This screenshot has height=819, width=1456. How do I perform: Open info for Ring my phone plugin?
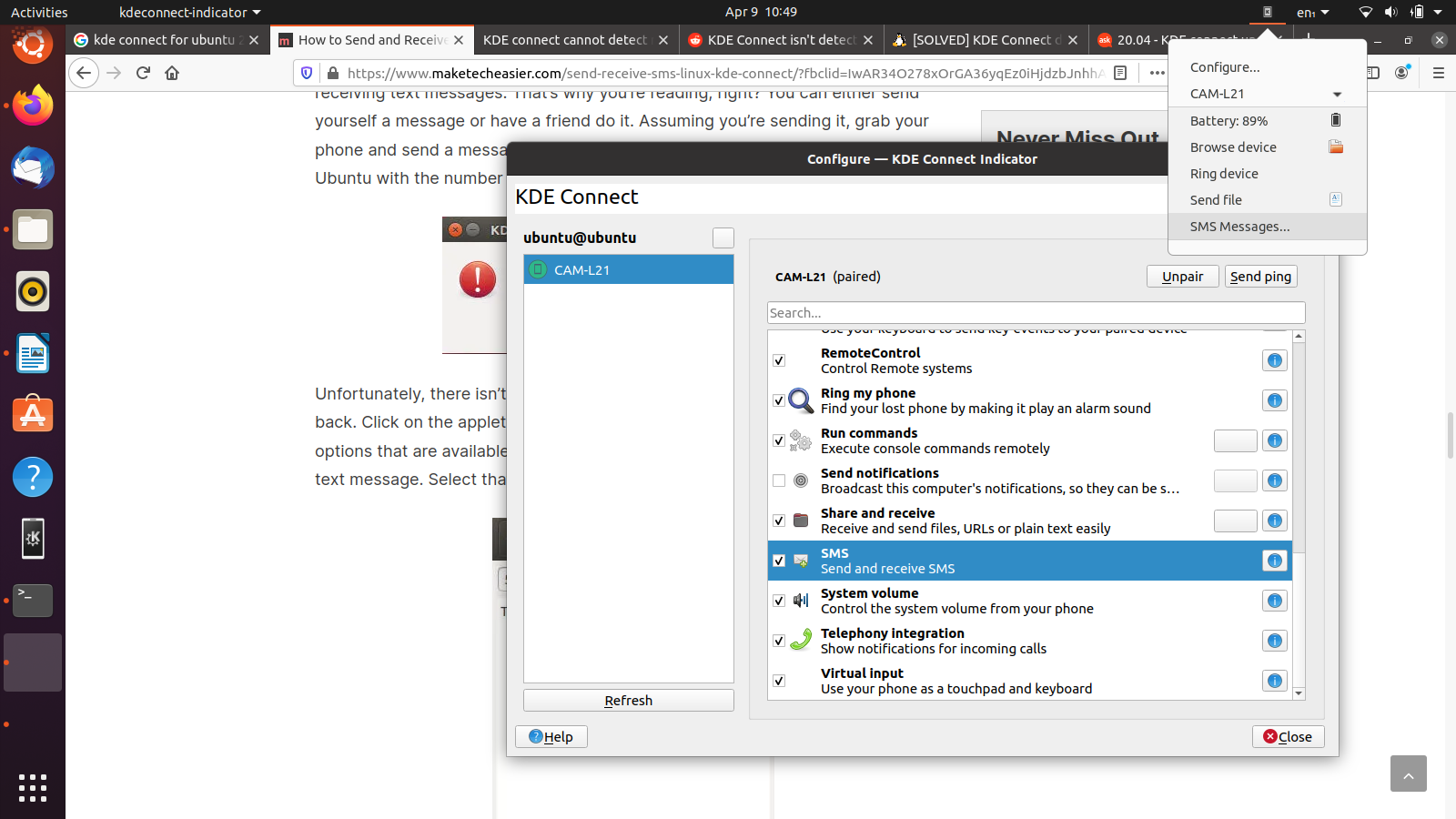coord(1275,400)
